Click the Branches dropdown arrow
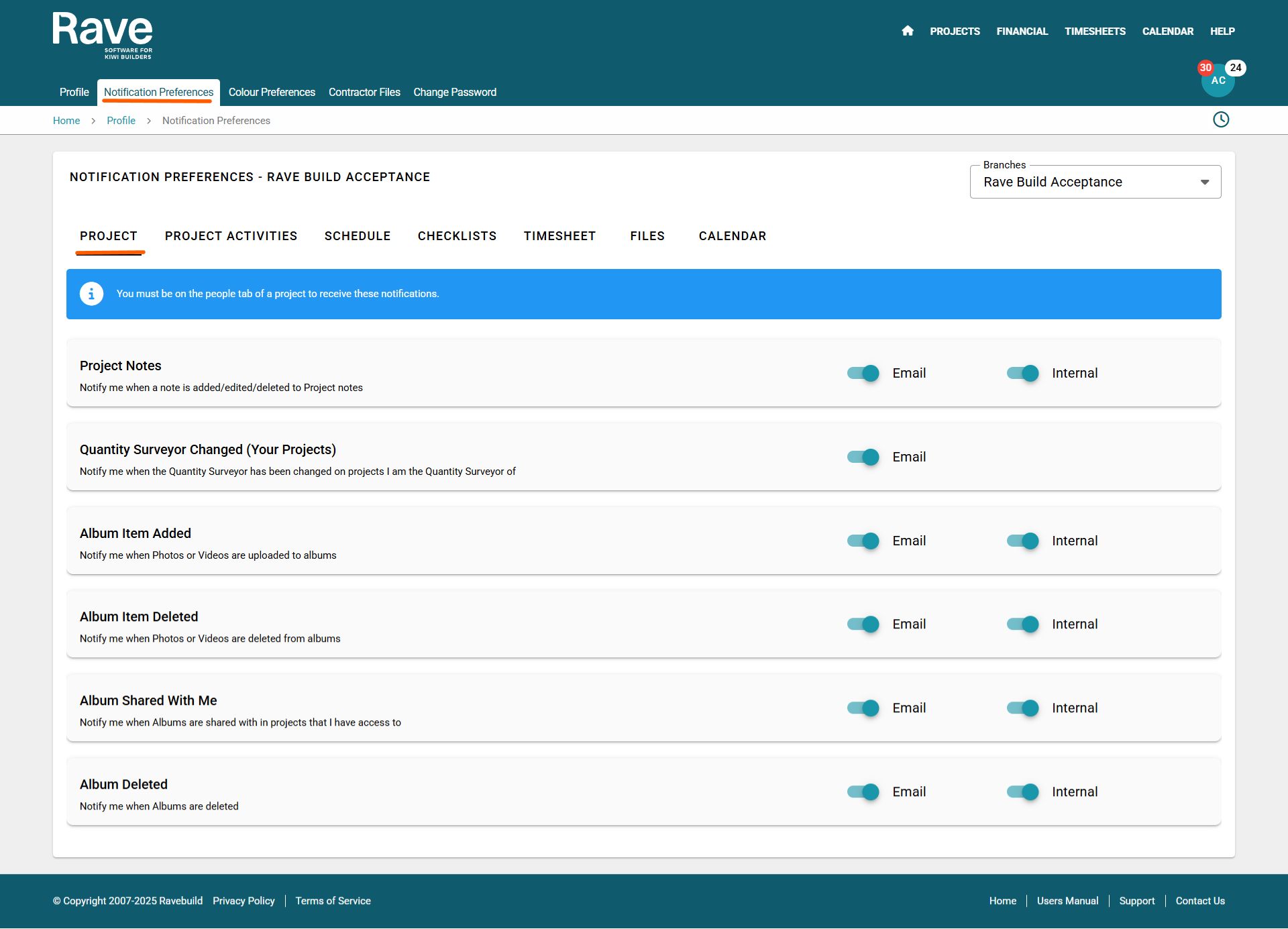The image size is (1288, 929). coord(1205,182)
